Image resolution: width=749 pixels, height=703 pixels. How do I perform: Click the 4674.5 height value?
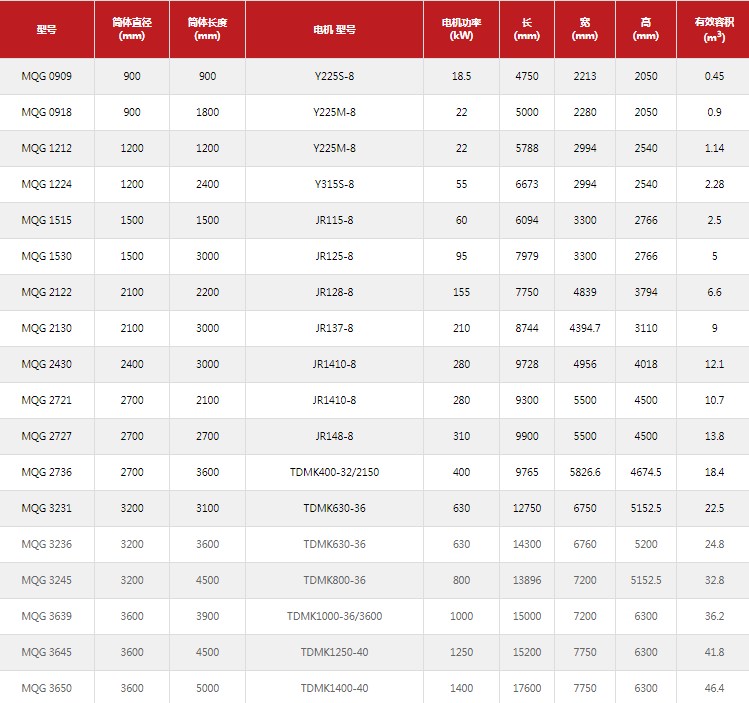646,472
